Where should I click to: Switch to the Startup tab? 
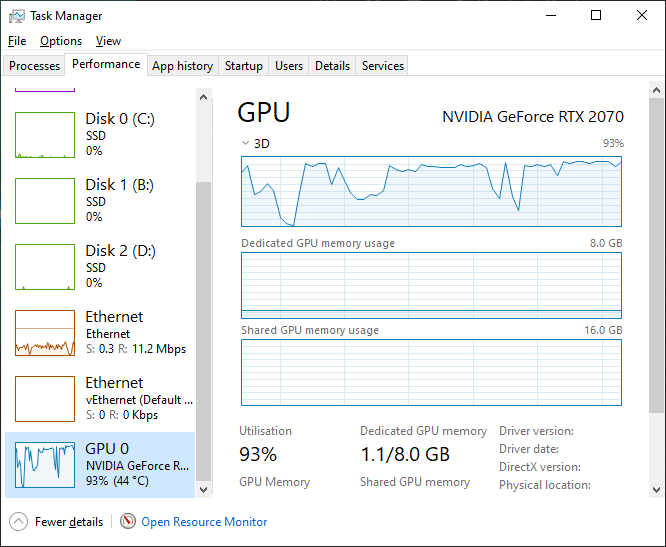[x=244, y=66]
